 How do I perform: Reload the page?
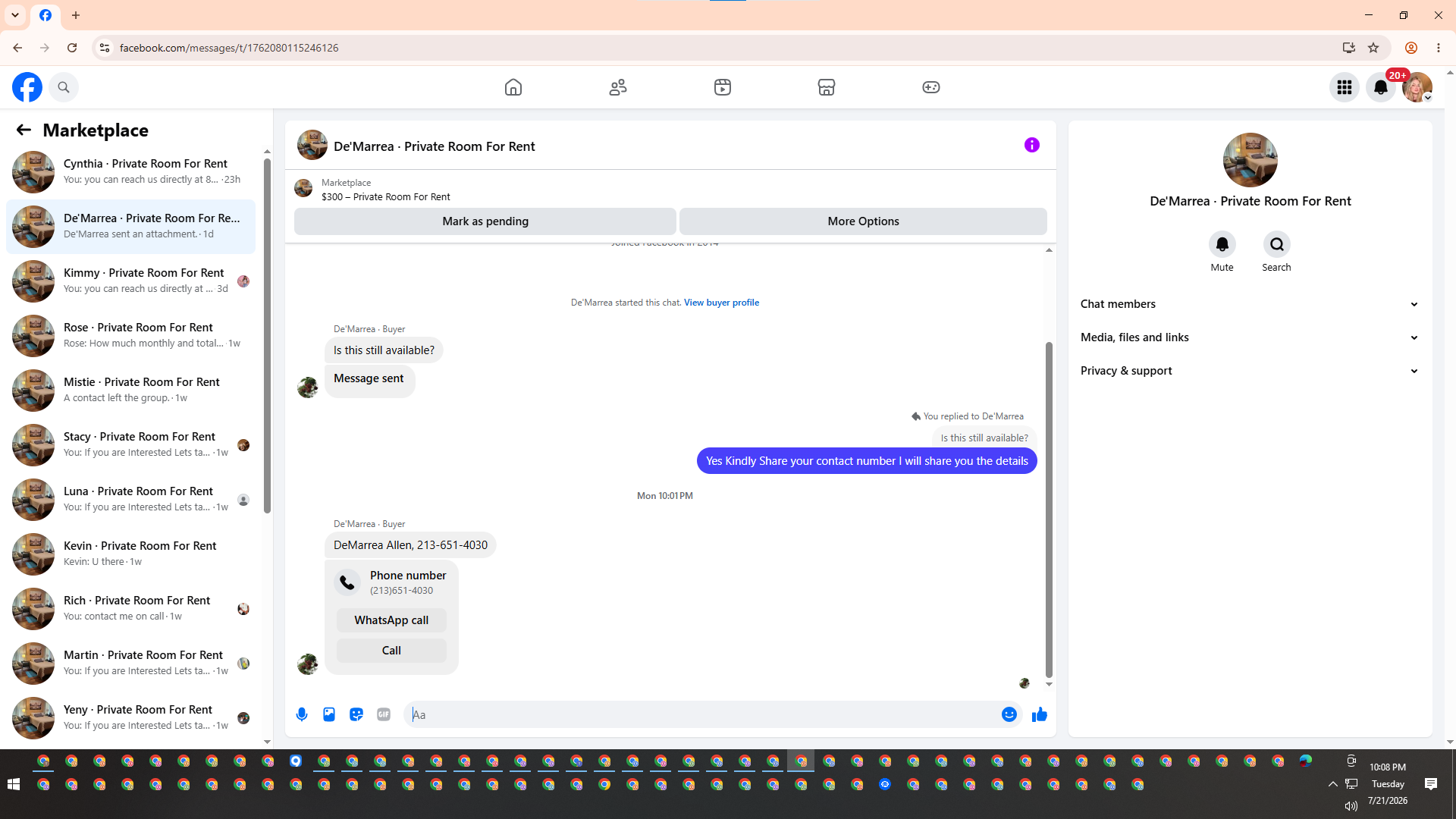click(x=72, y=48)
